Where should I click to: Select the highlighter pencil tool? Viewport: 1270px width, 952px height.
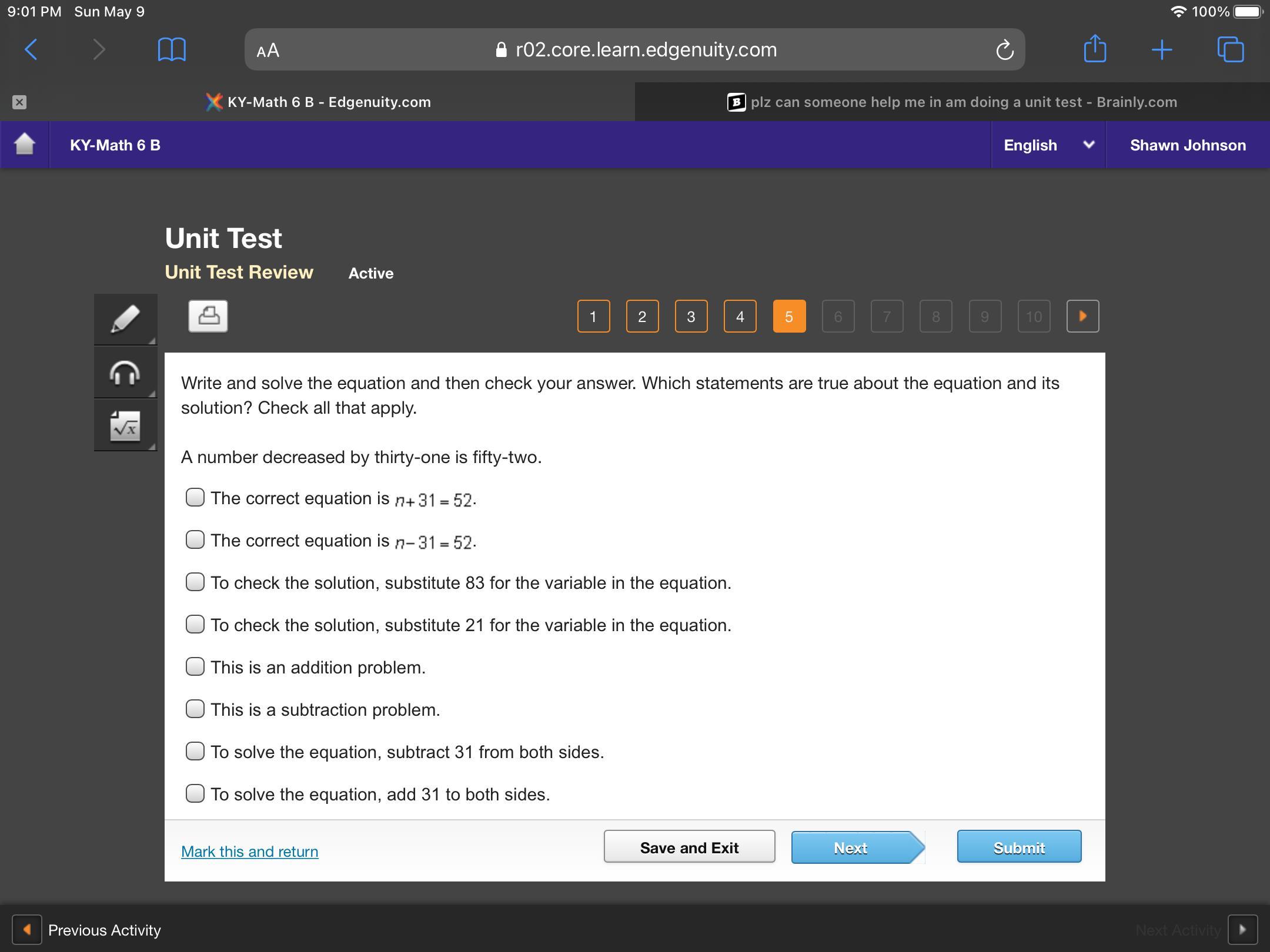tap(125, 319)
